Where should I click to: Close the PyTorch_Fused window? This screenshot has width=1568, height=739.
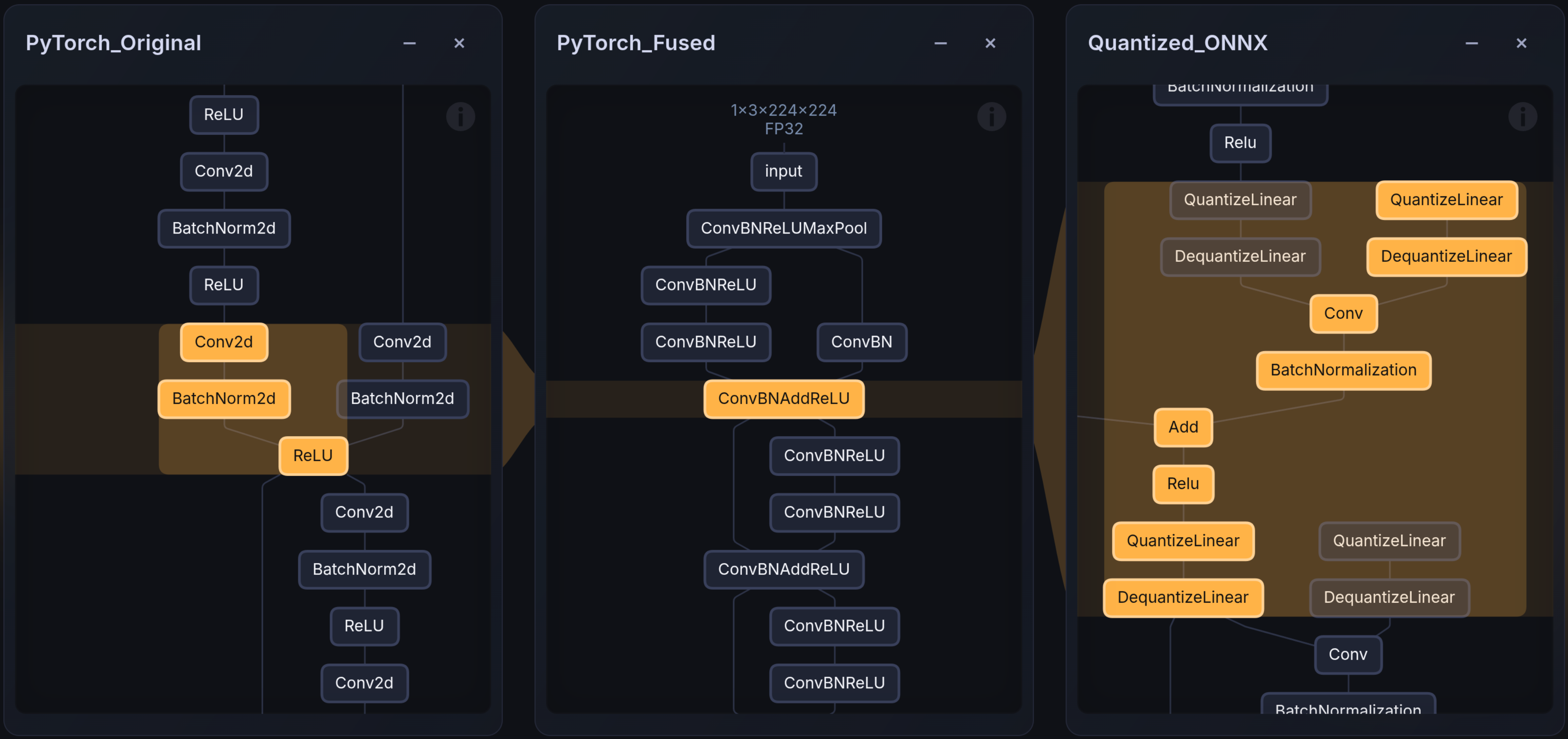[990, 43]
